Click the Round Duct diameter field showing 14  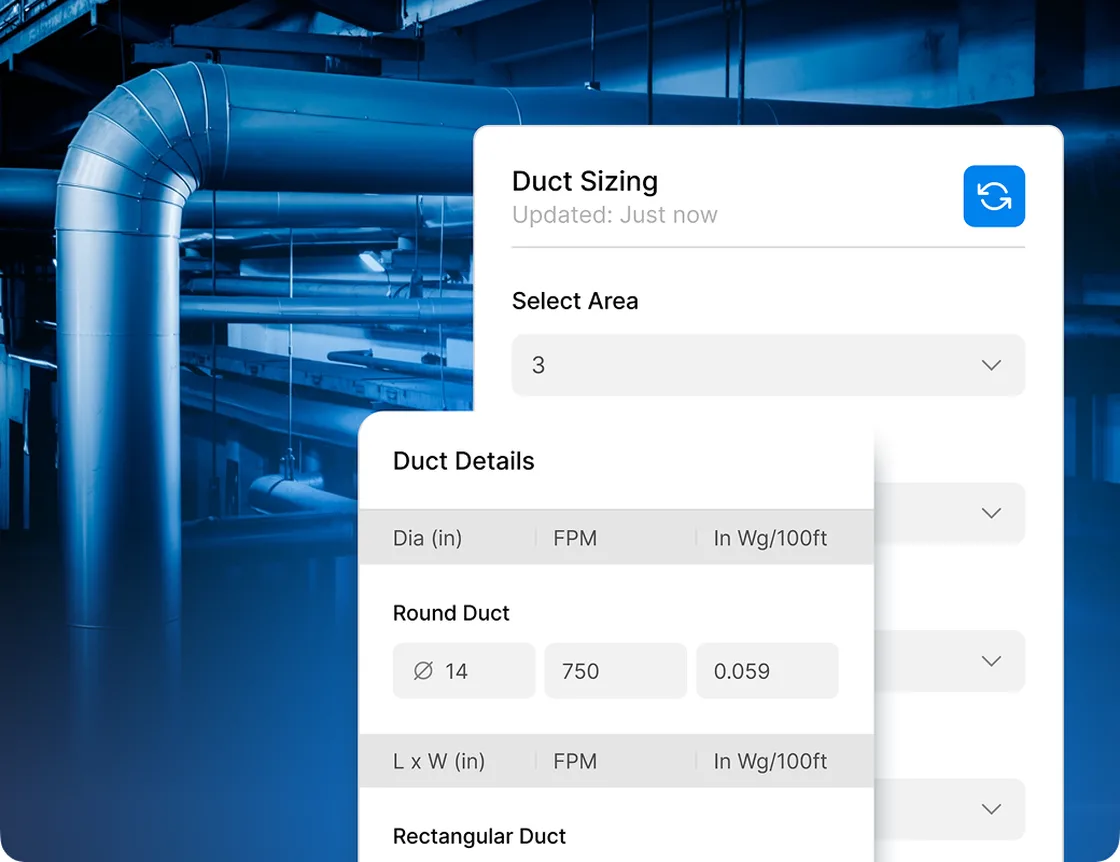tap(464, 671)
